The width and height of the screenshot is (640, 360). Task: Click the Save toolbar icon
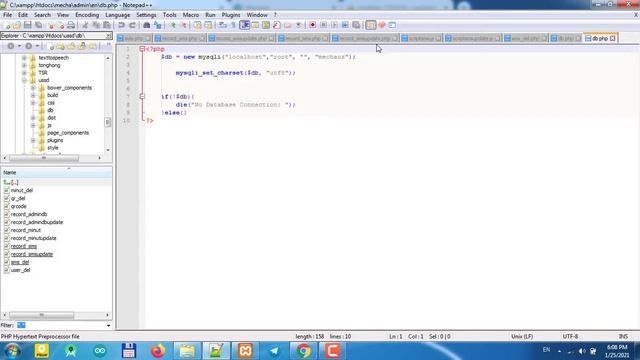coord(28,25)
